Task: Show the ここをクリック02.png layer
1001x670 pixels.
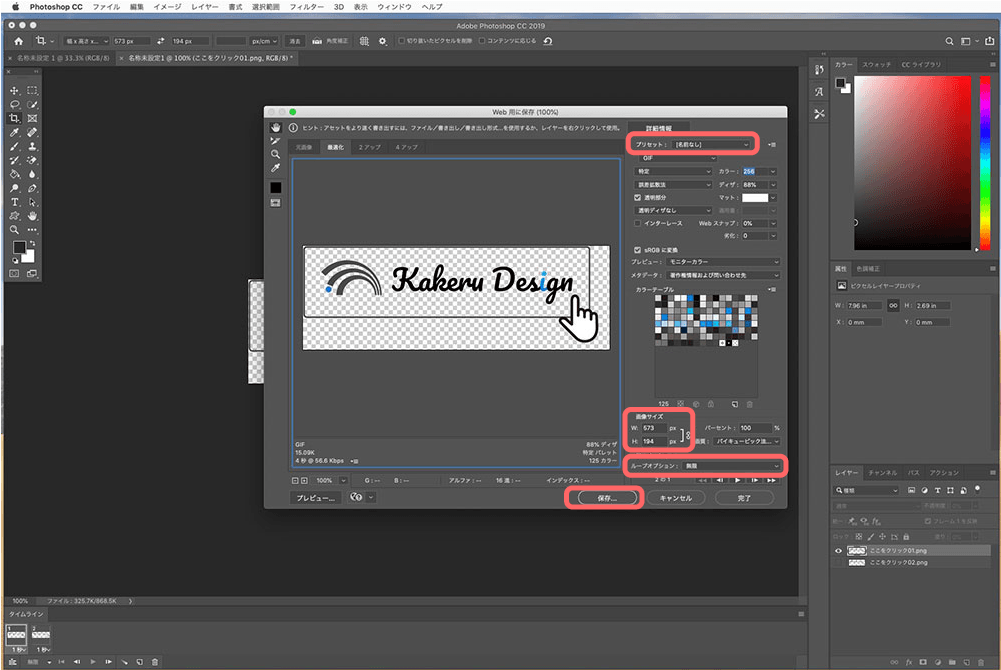Action: (838, 563)
